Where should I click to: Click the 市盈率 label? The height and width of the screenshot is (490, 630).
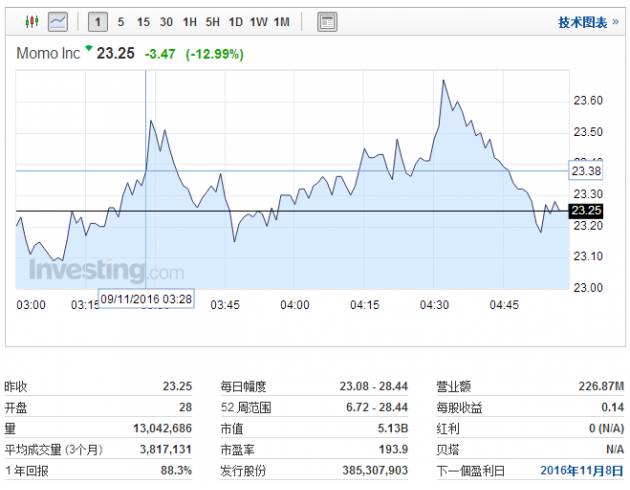click(237, 449)
